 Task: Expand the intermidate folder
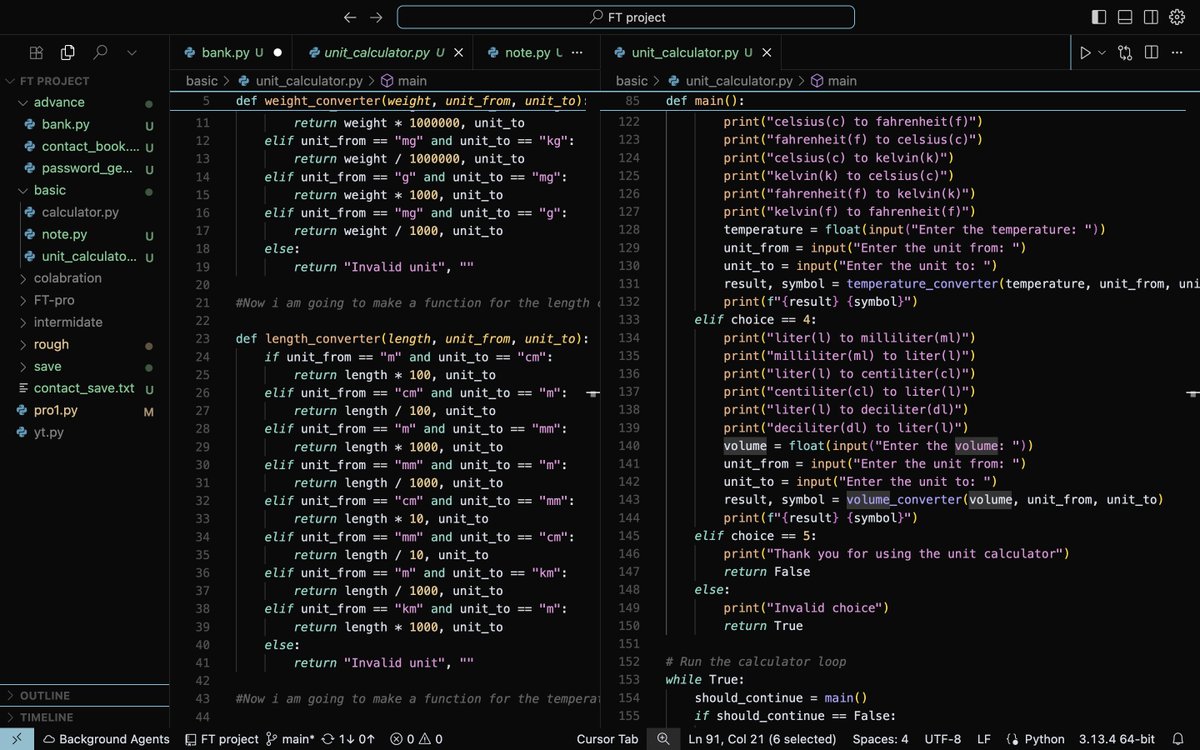pyautogui.click(x=85, y=322)
